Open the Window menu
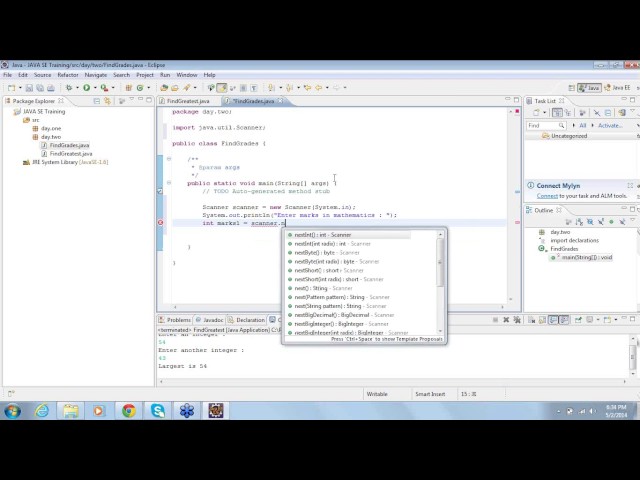The image size is (640, 480). (187, 75)
